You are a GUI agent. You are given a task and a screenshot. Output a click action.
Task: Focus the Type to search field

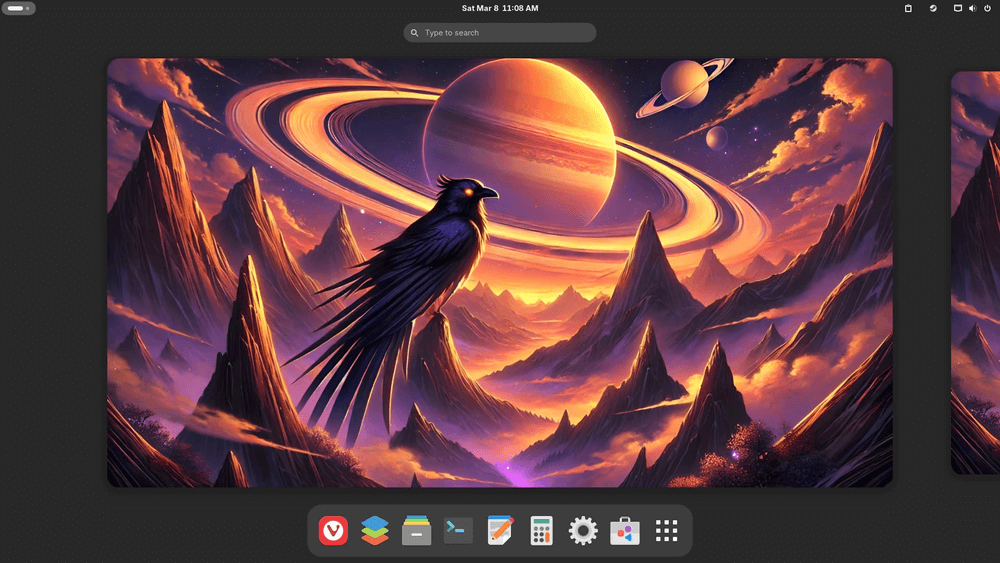505,33
